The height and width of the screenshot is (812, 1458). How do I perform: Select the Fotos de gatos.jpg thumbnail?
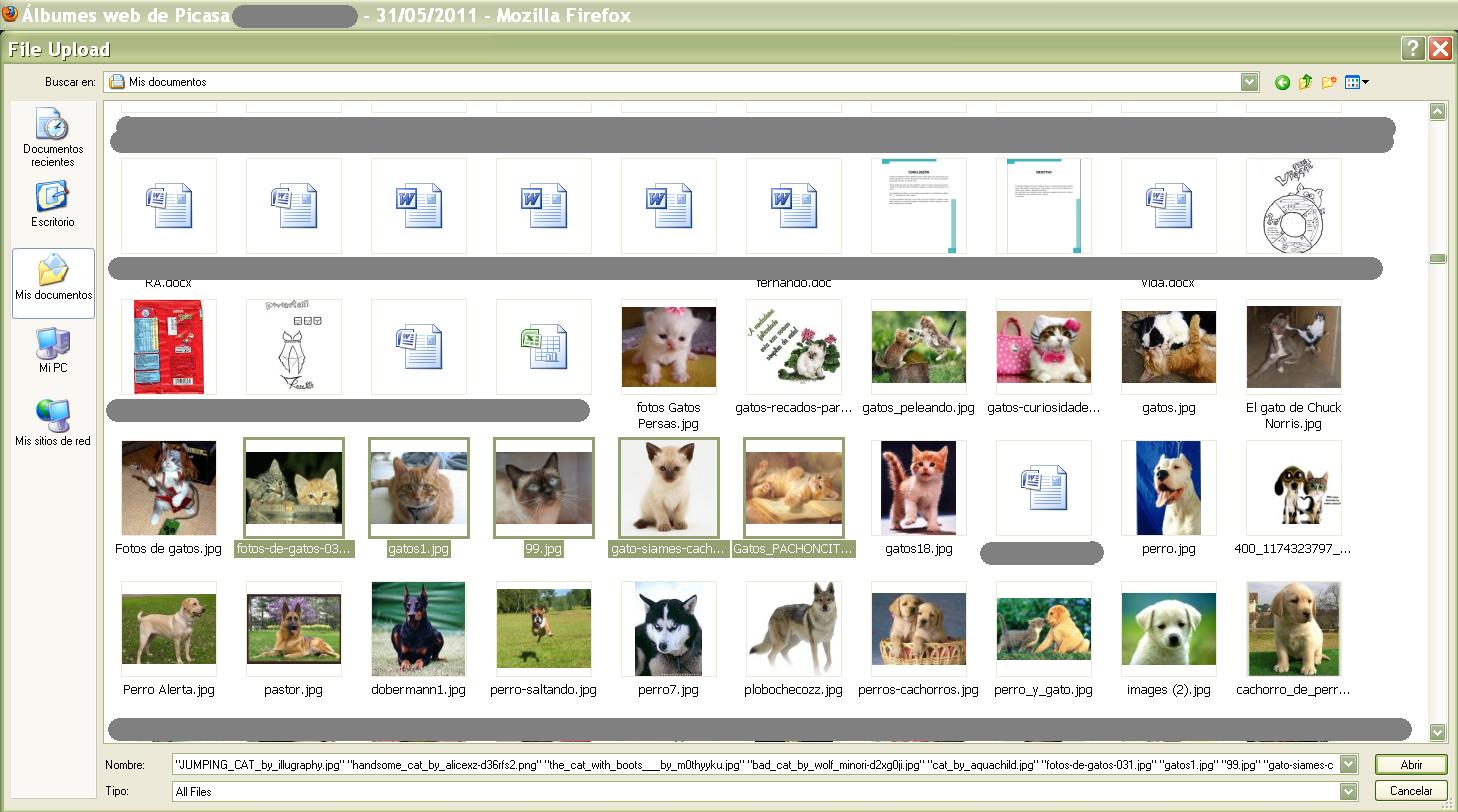(x=169, y=488)
